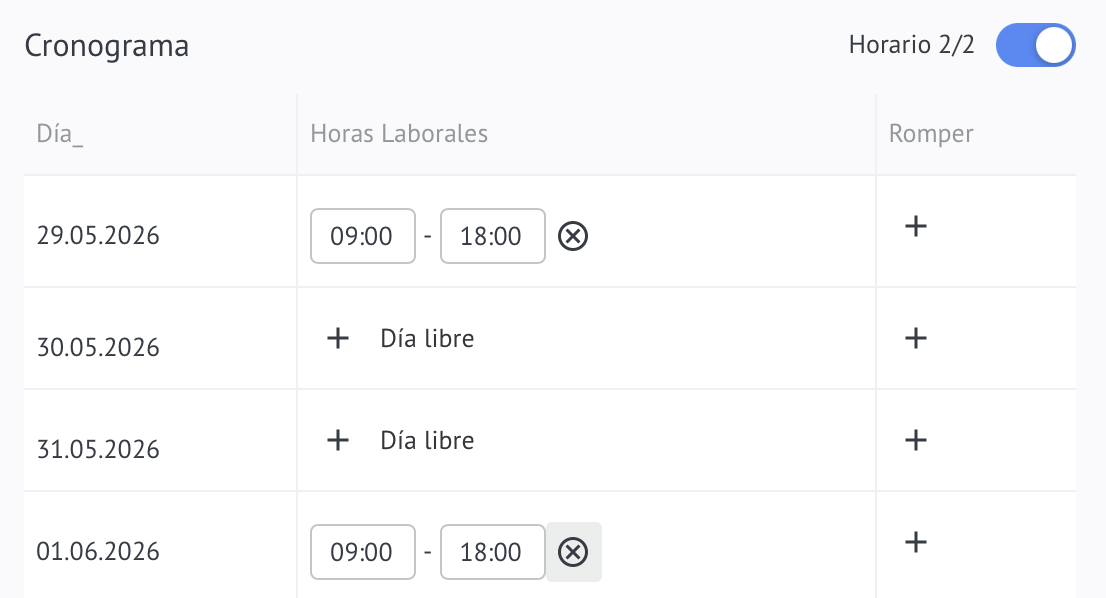The image size is (1106, 598).
Task: Remove working hours for 29.05.2026
Action: [573, 236]
